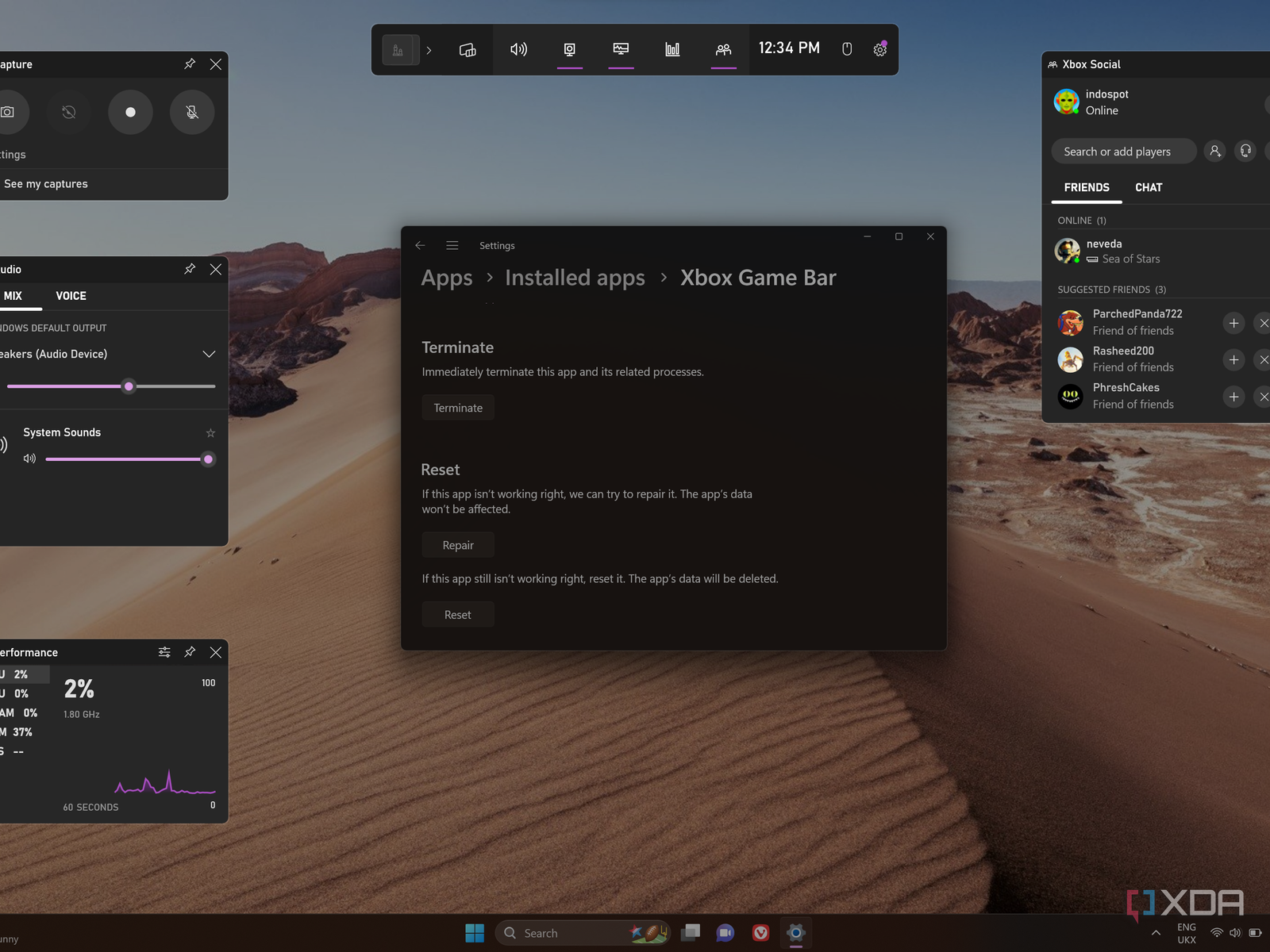Switch to the CHAT tab
The width and height of the screenshot is (1270, 952).
click(1148, 188)
